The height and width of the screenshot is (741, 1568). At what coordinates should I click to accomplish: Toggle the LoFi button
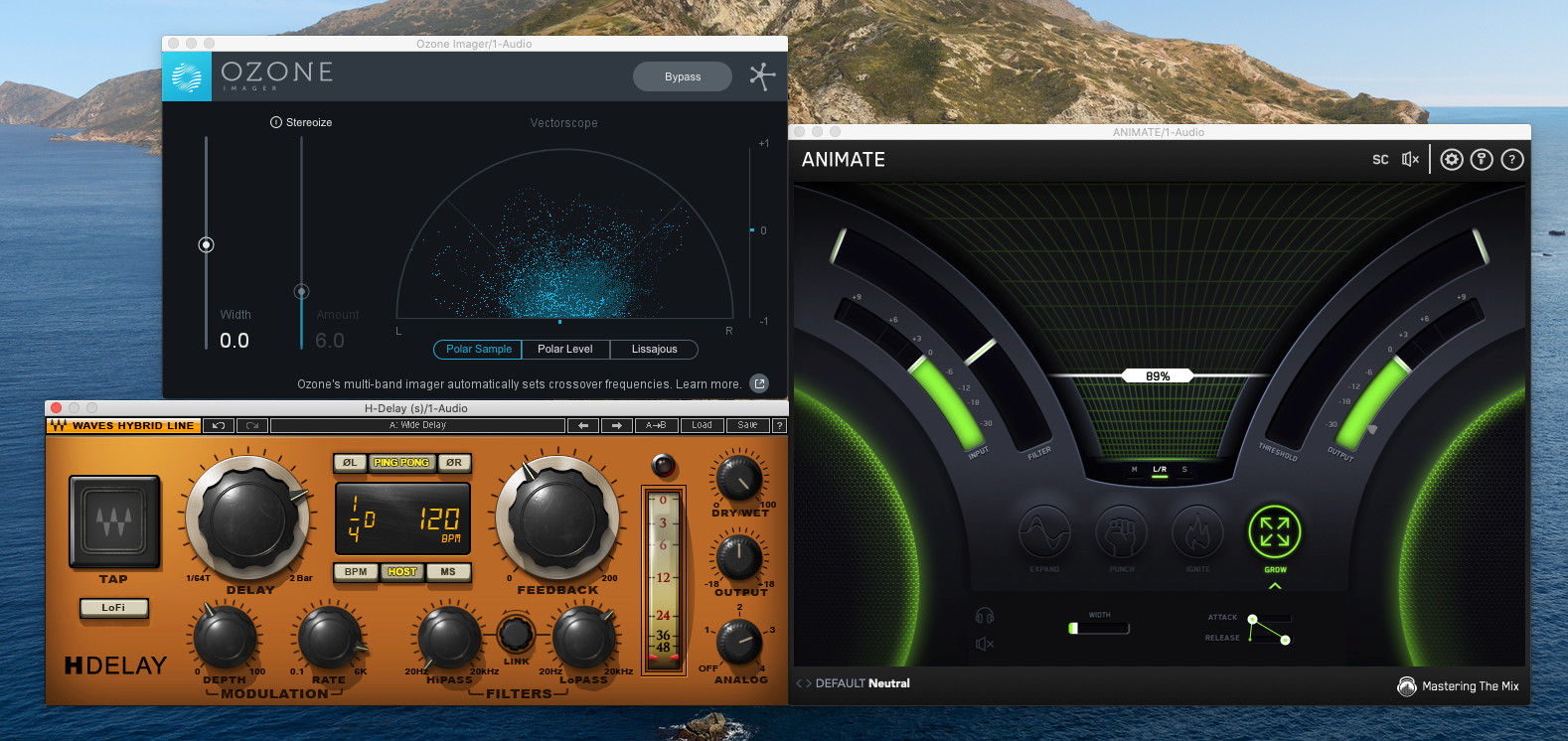point(113,607)
